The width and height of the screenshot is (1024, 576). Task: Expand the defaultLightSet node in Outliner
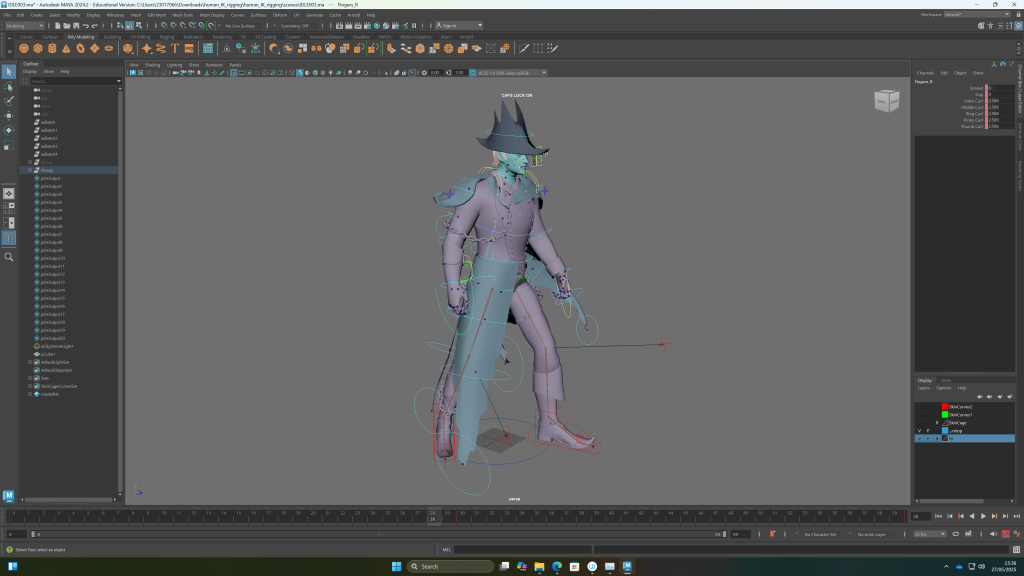[x=31, y=362]
